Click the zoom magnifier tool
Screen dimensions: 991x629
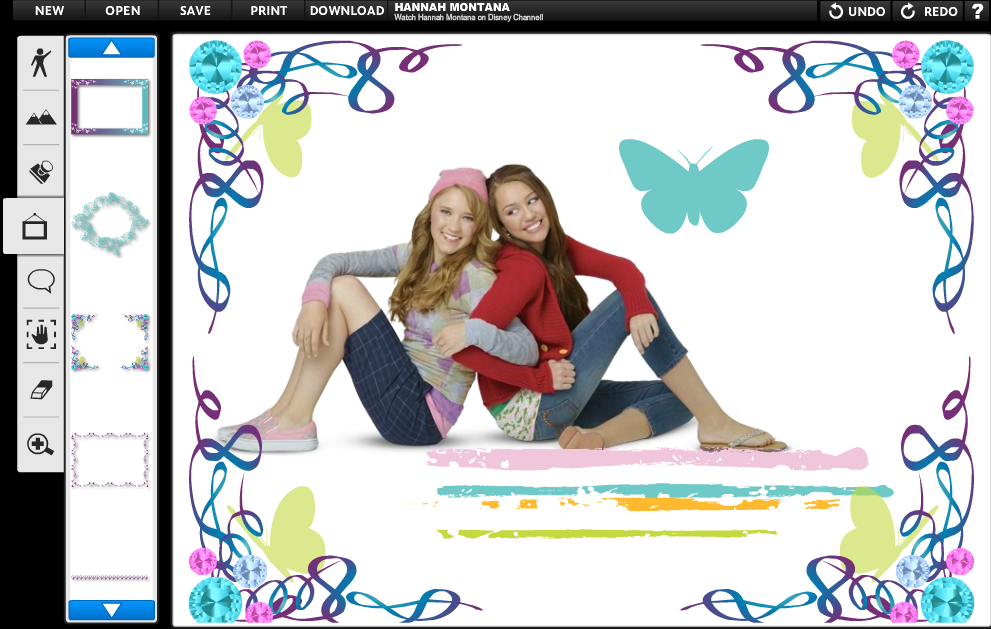(x=40, y=444)
